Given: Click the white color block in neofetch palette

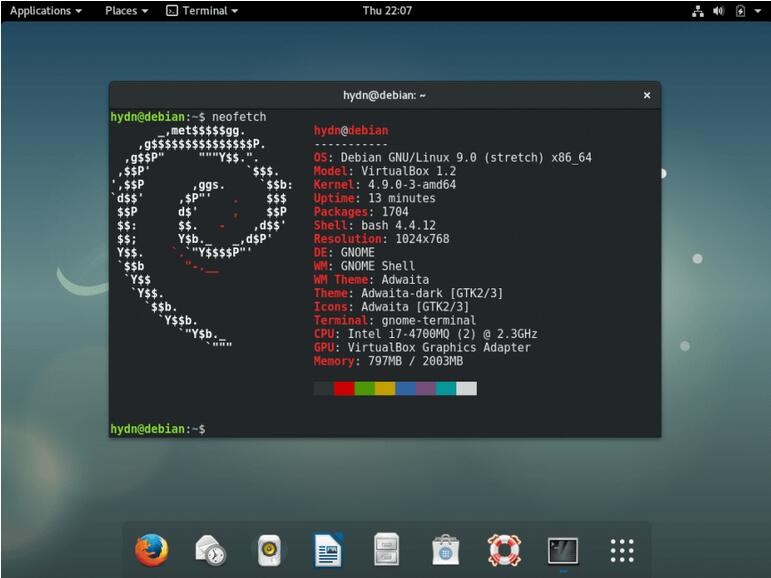Looking at the screenshot, I should [x=467, y=388].
